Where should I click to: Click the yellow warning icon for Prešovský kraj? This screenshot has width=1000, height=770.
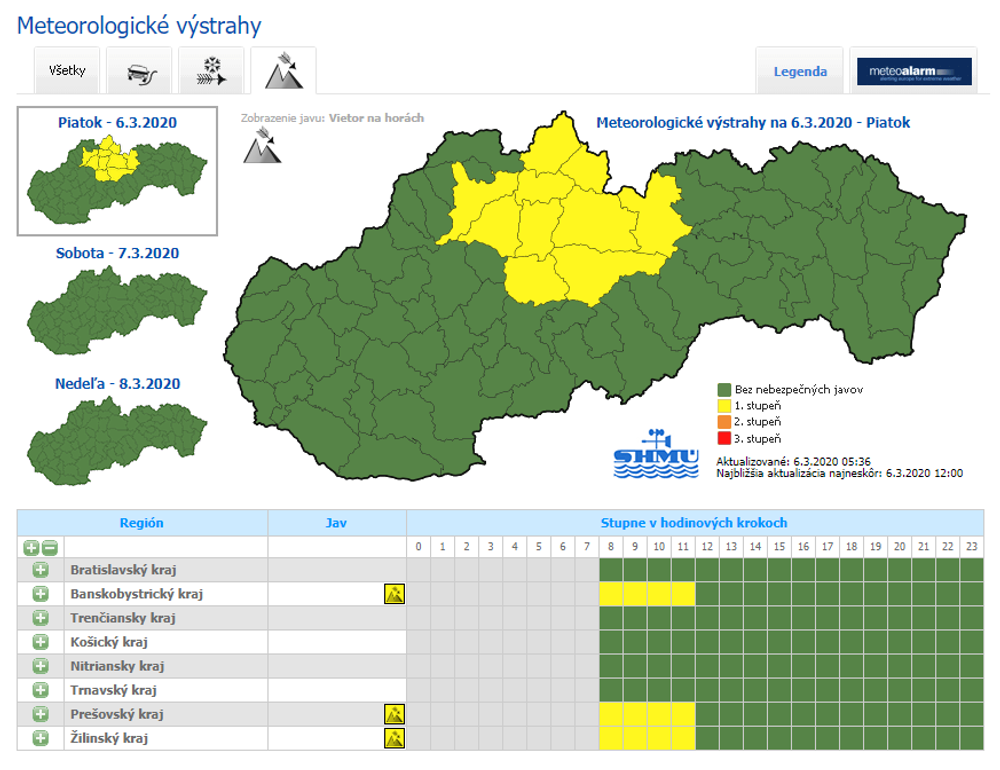pyautogui.click(x=394, y=714)
